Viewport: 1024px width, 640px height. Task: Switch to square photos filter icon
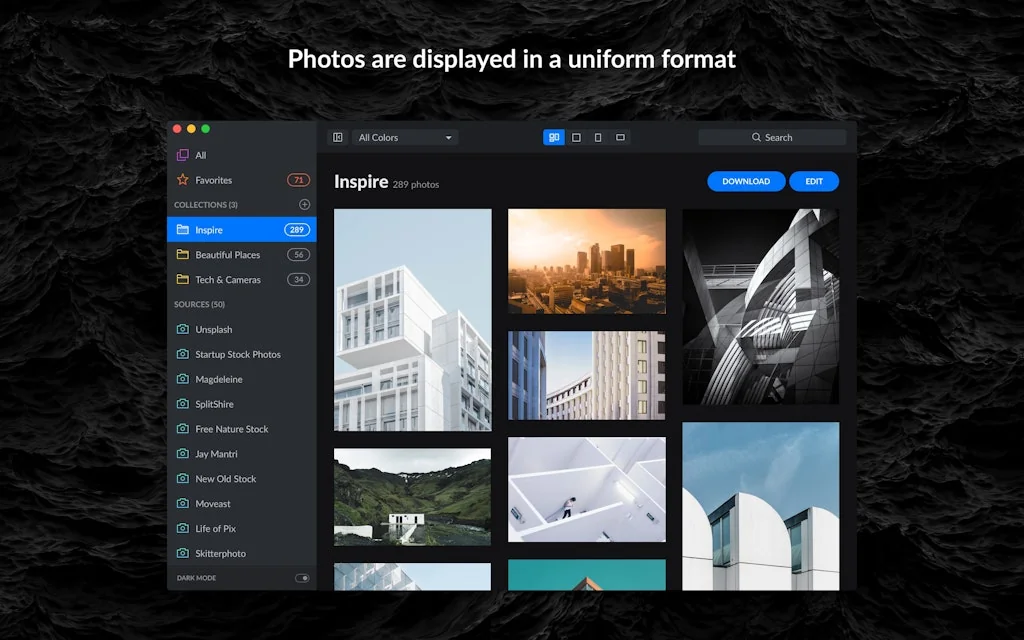click(576, 138)
